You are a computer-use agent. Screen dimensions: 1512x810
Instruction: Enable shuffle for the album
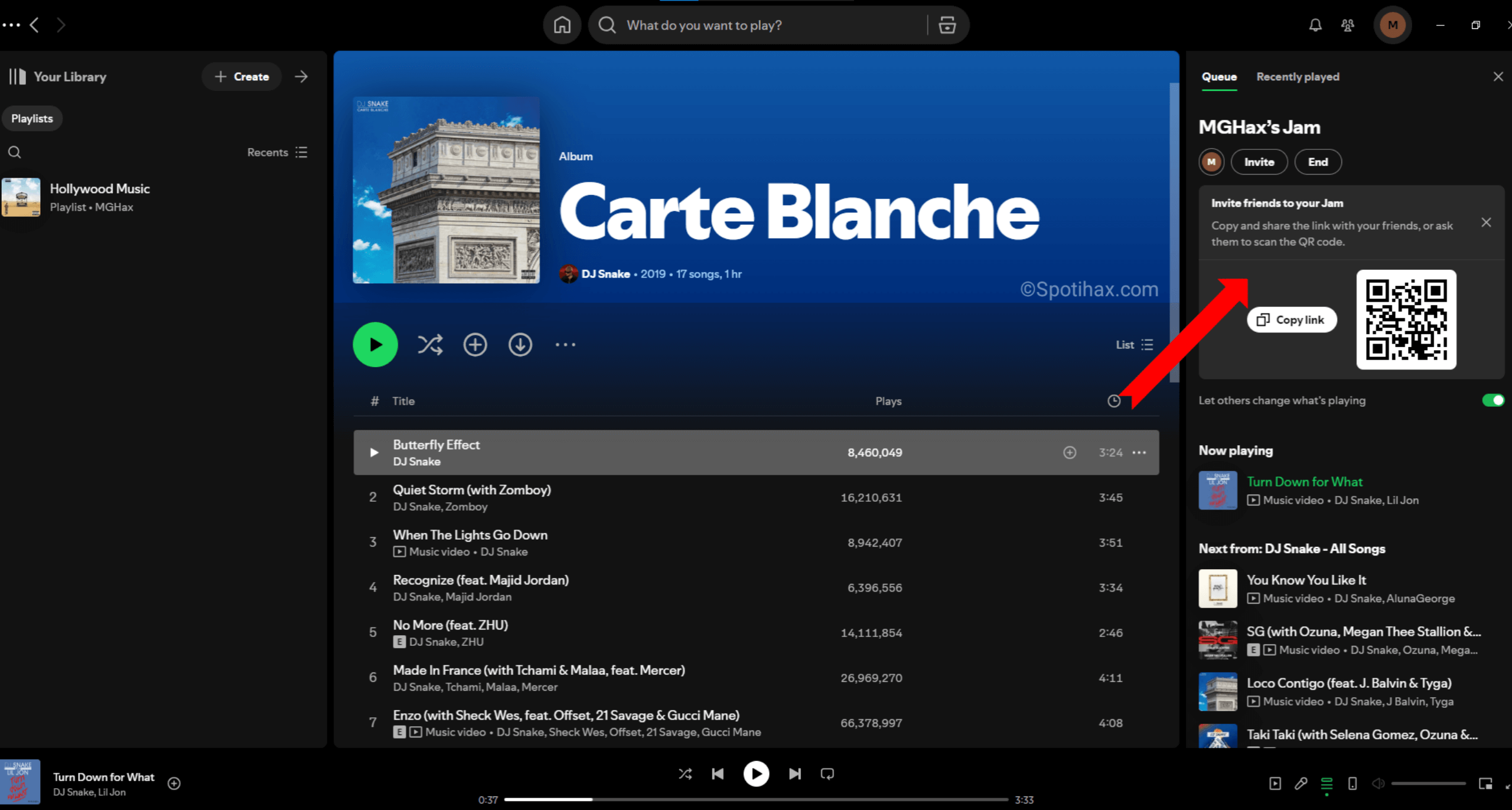tap(430, 345)
